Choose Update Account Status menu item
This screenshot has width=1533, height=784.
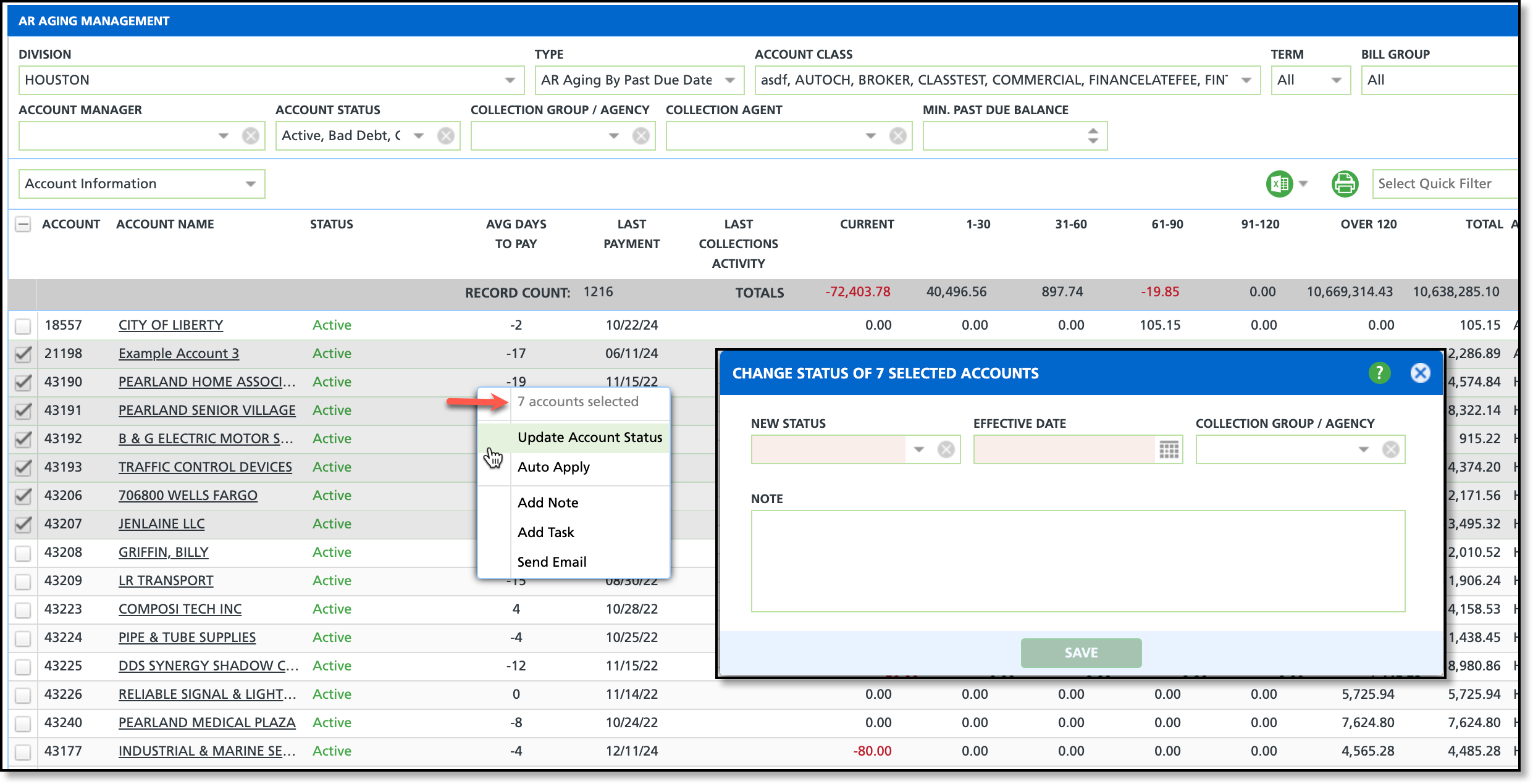click(589, 438)
